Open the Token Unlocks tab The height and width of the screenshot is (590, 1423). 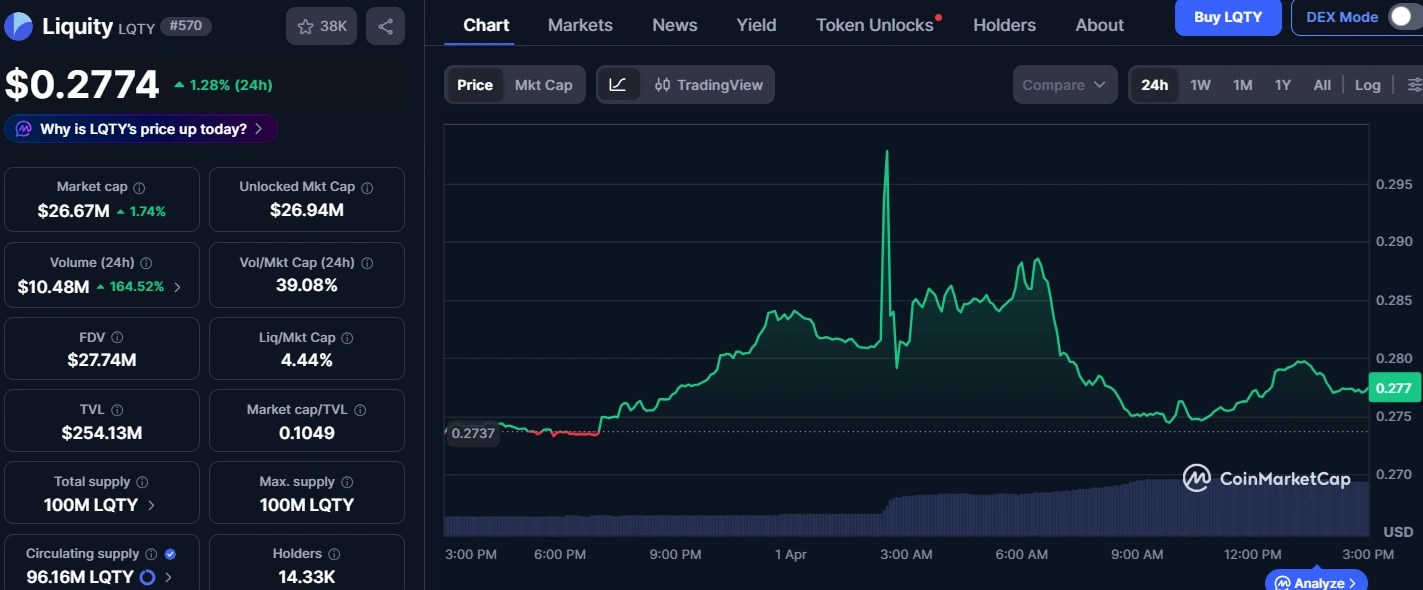tap(873, 25)
